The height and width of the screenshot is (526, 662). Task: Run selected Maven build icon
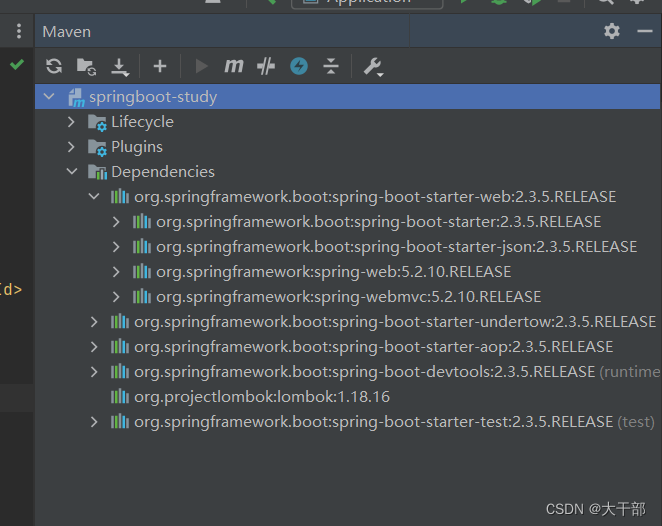pos(201,66)
